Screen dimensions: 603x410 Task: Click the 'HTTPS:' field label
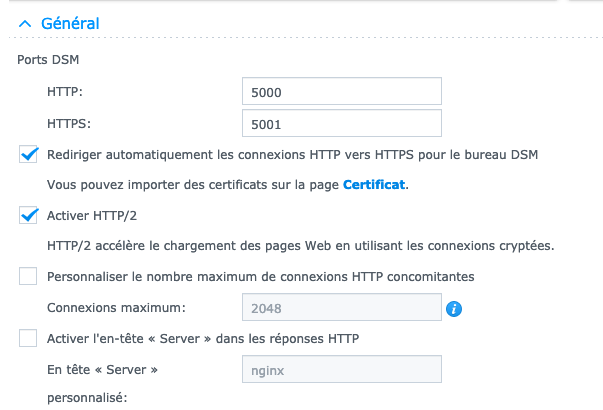click(69, 123)
